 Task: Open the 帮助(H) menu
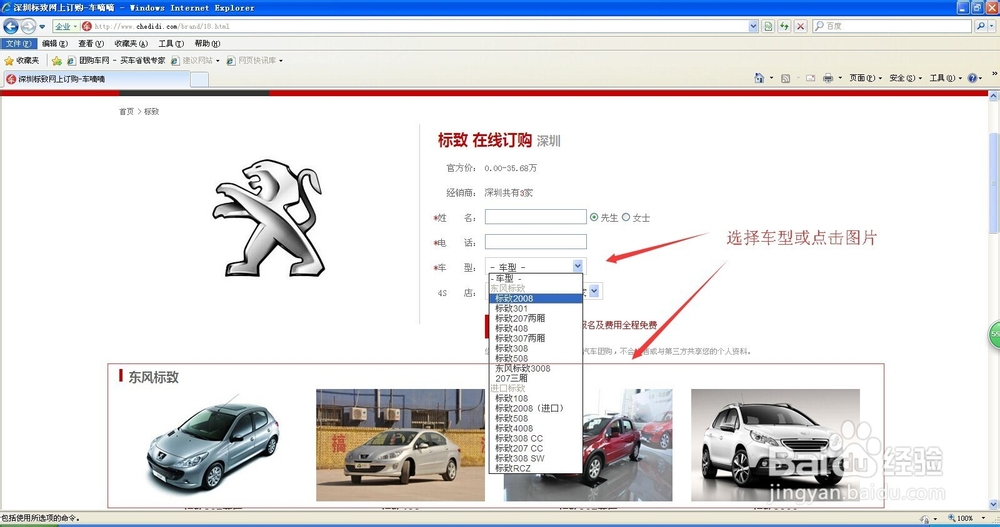pos(207,43)
